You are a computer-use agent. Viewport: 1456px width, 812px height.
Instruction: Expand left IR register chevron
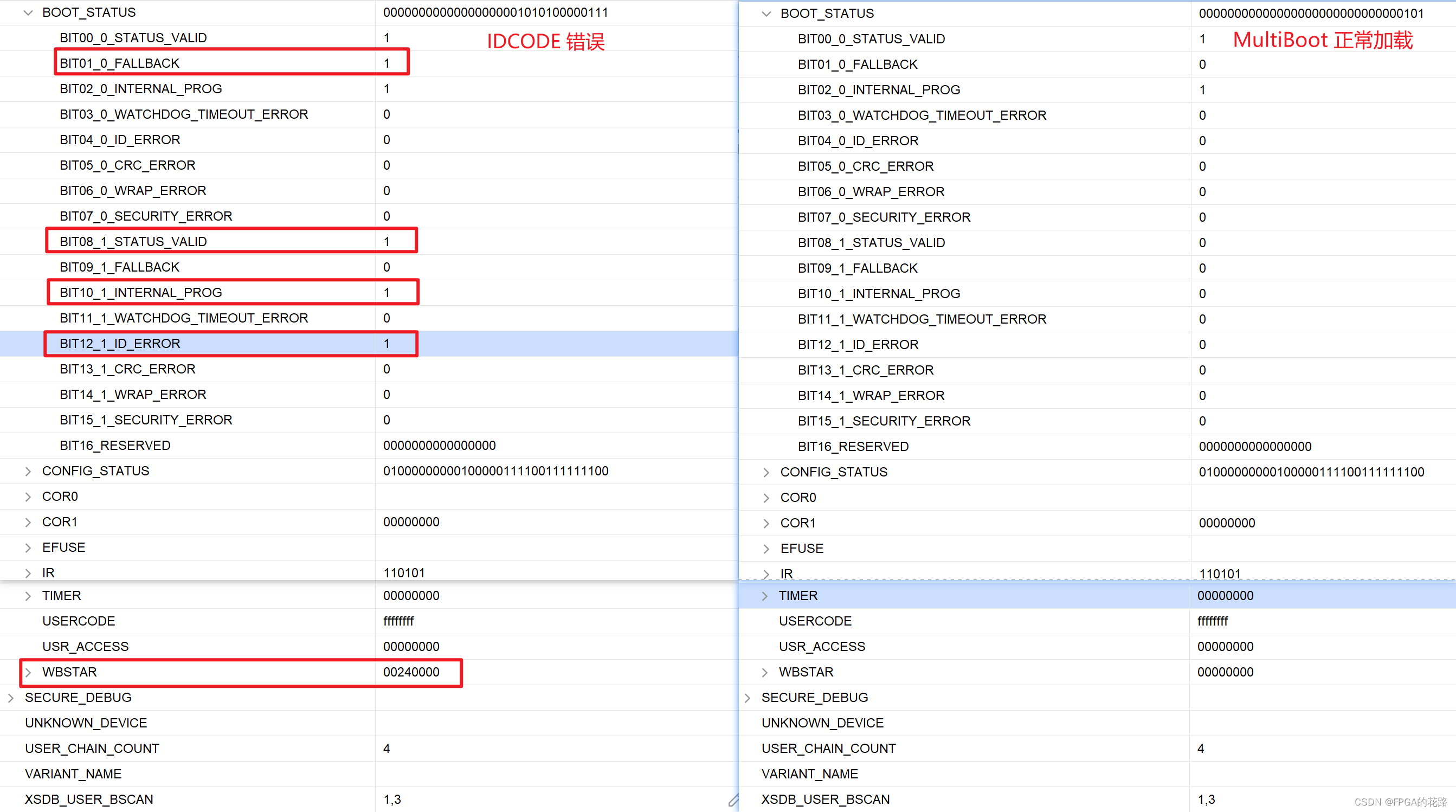tap(28, 573)
